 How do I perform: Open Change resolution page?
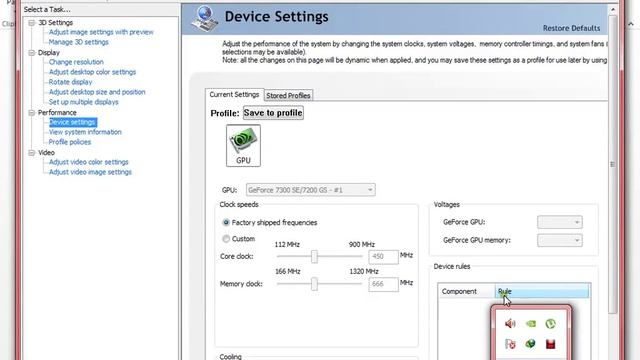(x=76, y=62)
